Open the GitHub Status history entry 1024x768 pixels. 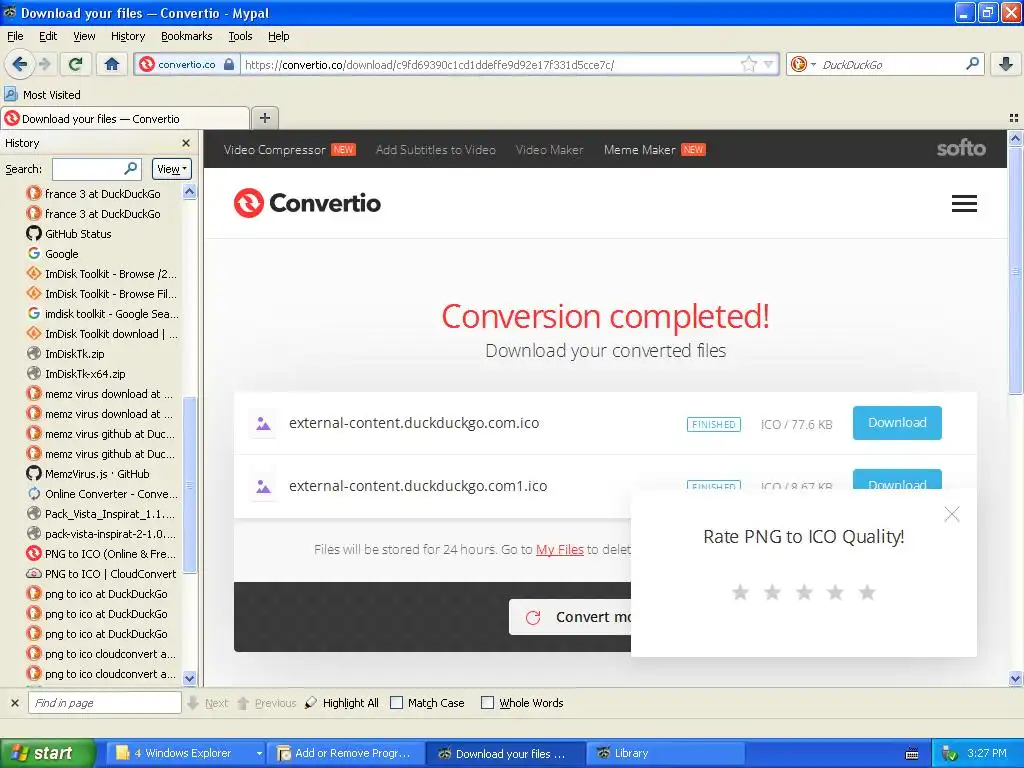78,234
